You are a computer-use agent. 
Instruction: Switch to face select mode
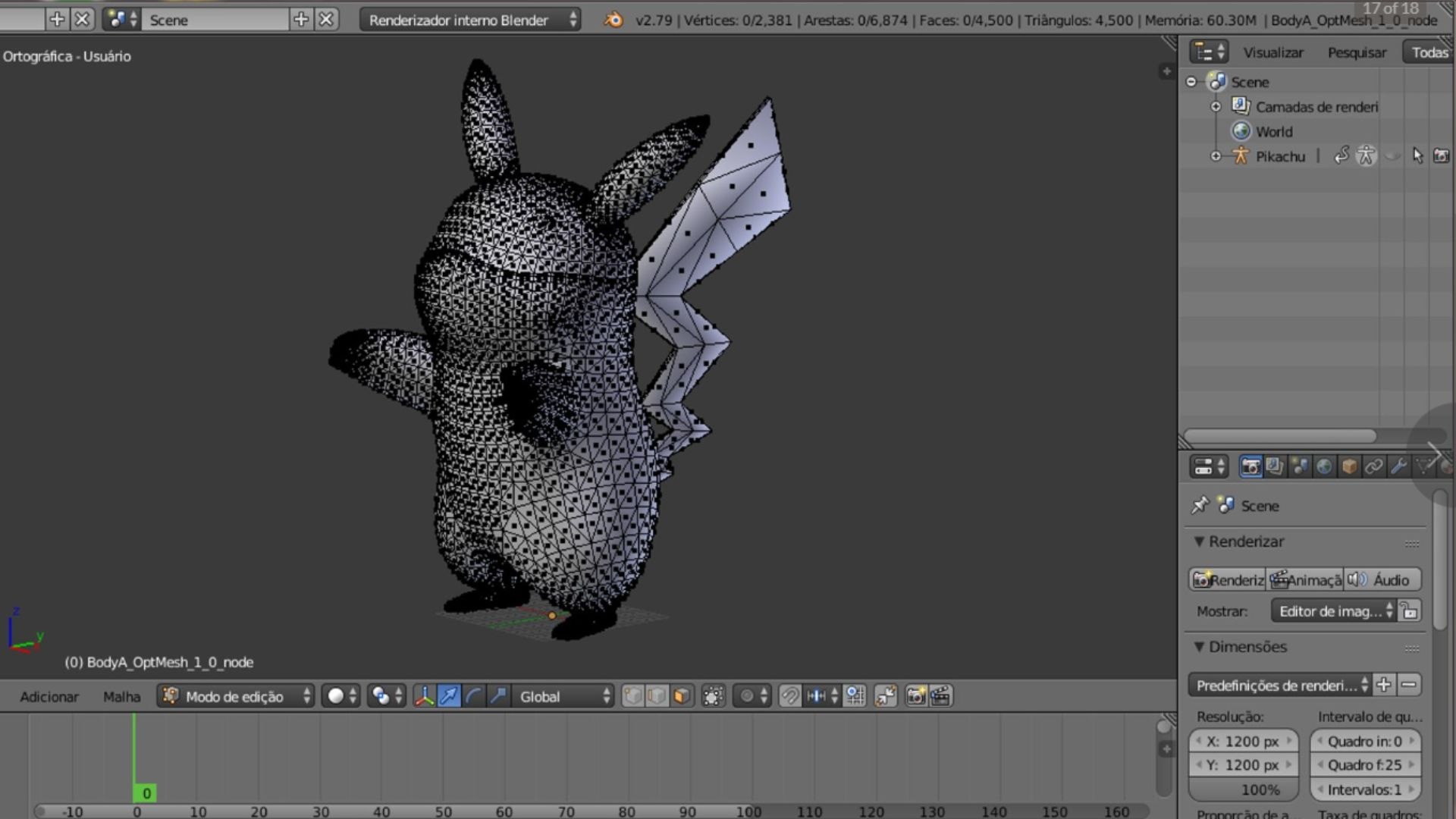coord(682,696)
